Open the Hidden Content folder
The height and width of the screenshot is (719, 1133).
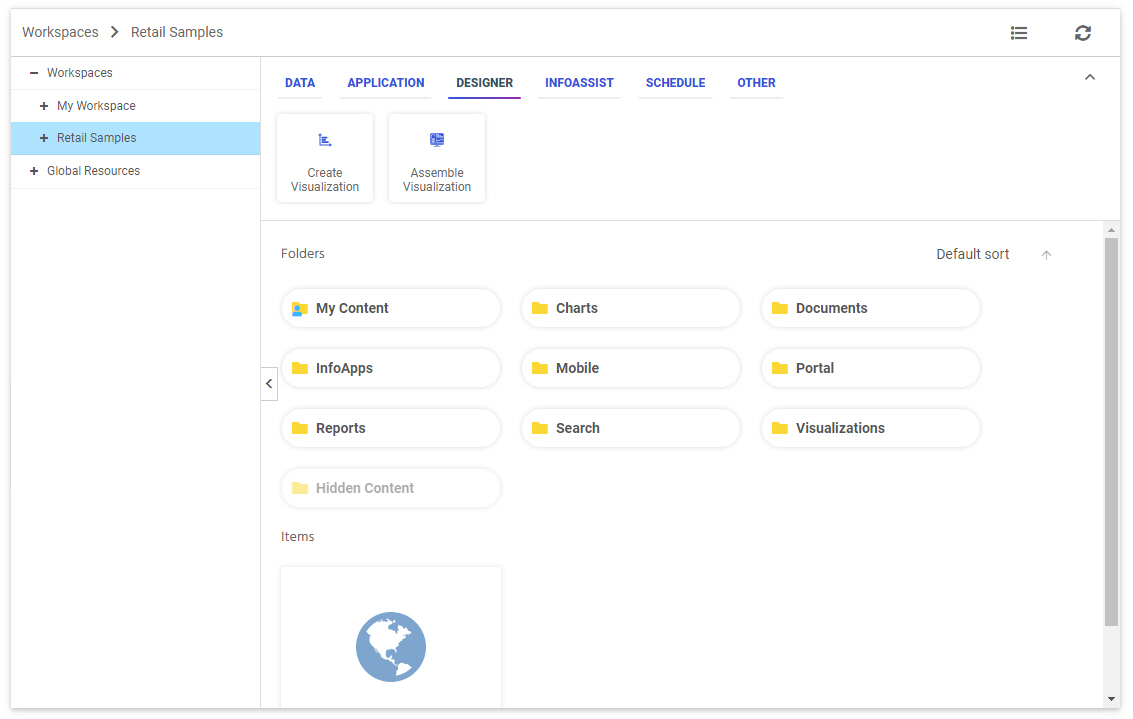tap(390, 488)
